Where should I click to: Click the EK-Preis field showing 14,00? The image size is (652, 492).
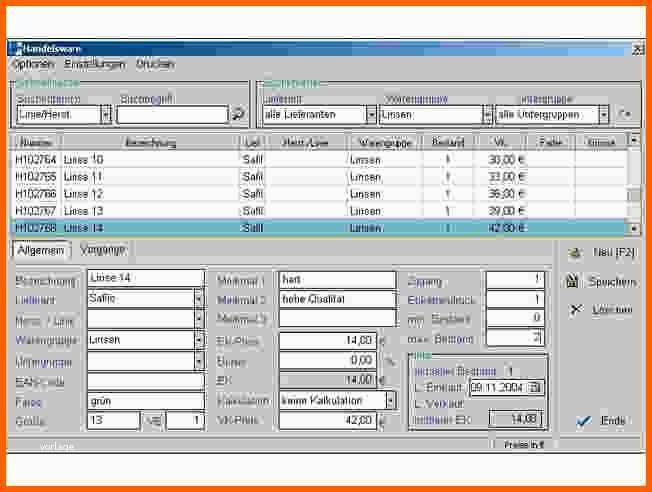click(328, 340)
